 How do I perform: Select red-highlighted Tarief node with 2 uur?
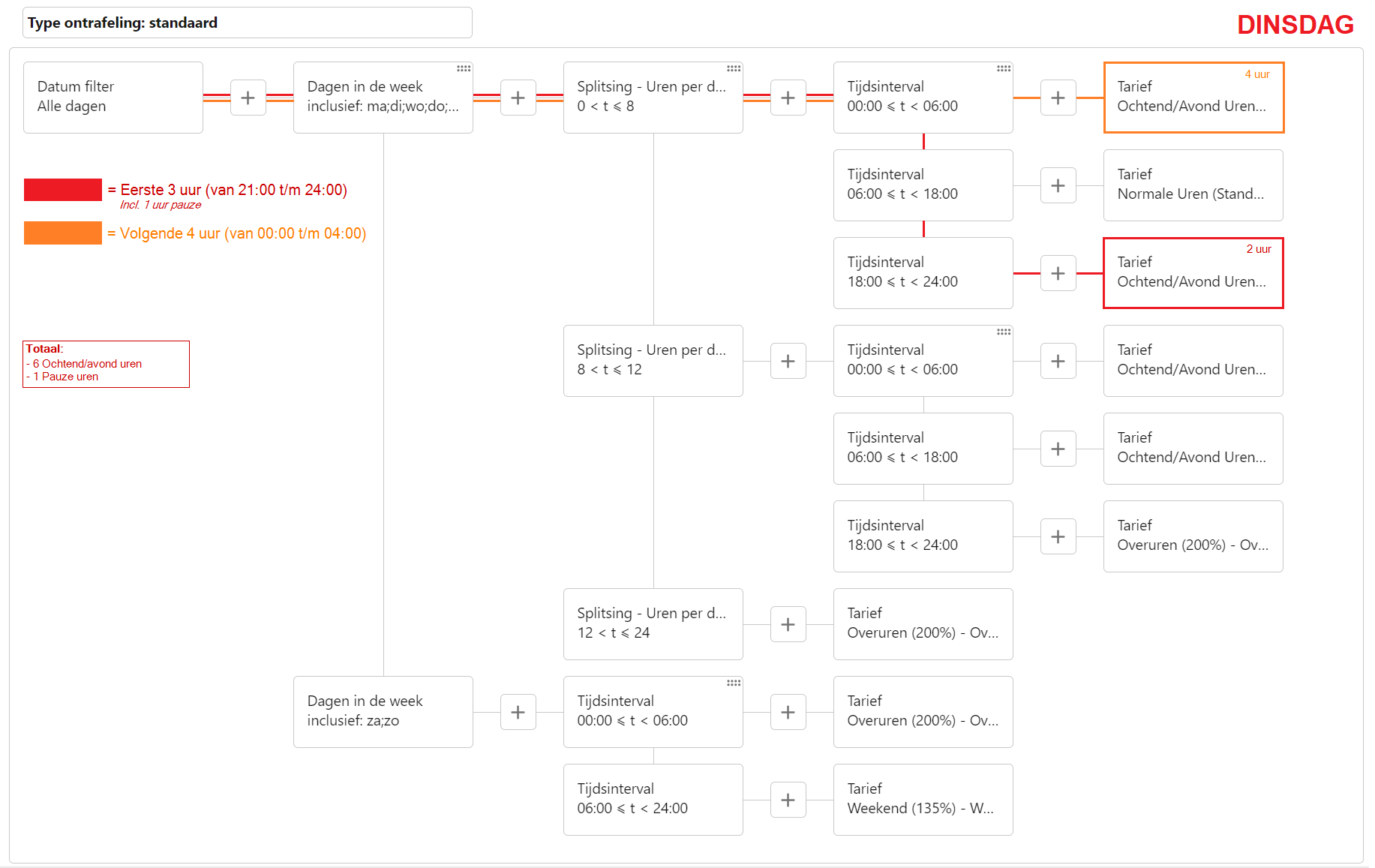tap(1193, 273)
